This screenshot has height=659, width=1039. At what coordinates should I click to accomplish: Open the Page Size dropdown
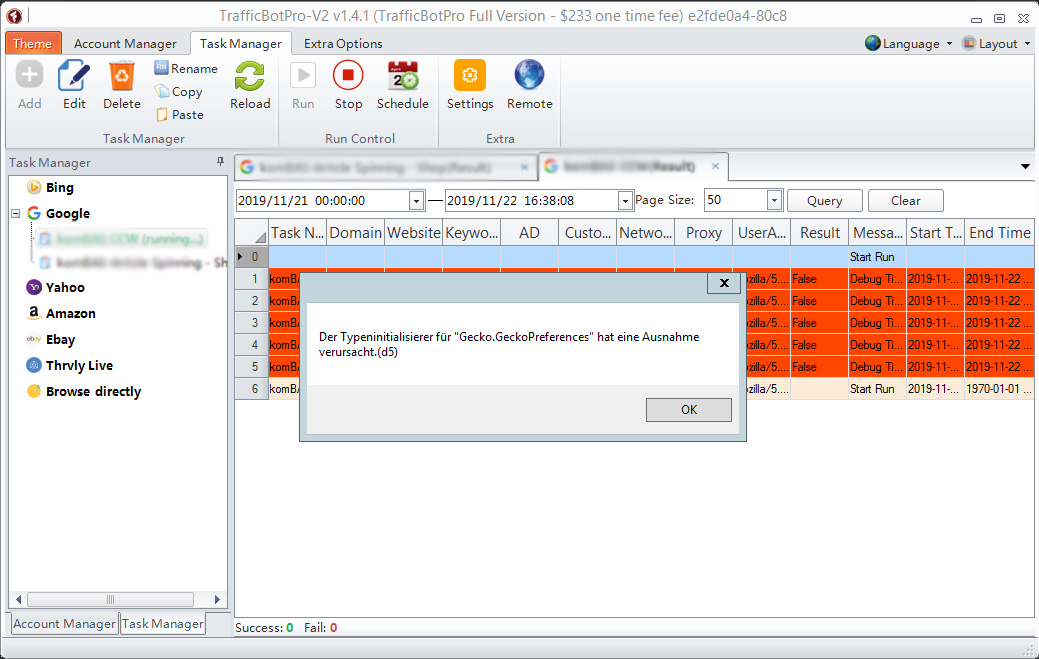click(774, 201)
